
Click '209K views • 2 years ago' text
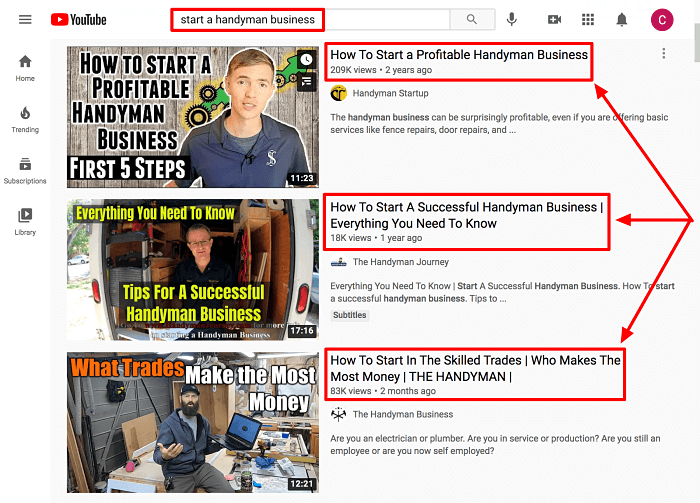pyautogui.click(x=381, y=70)
